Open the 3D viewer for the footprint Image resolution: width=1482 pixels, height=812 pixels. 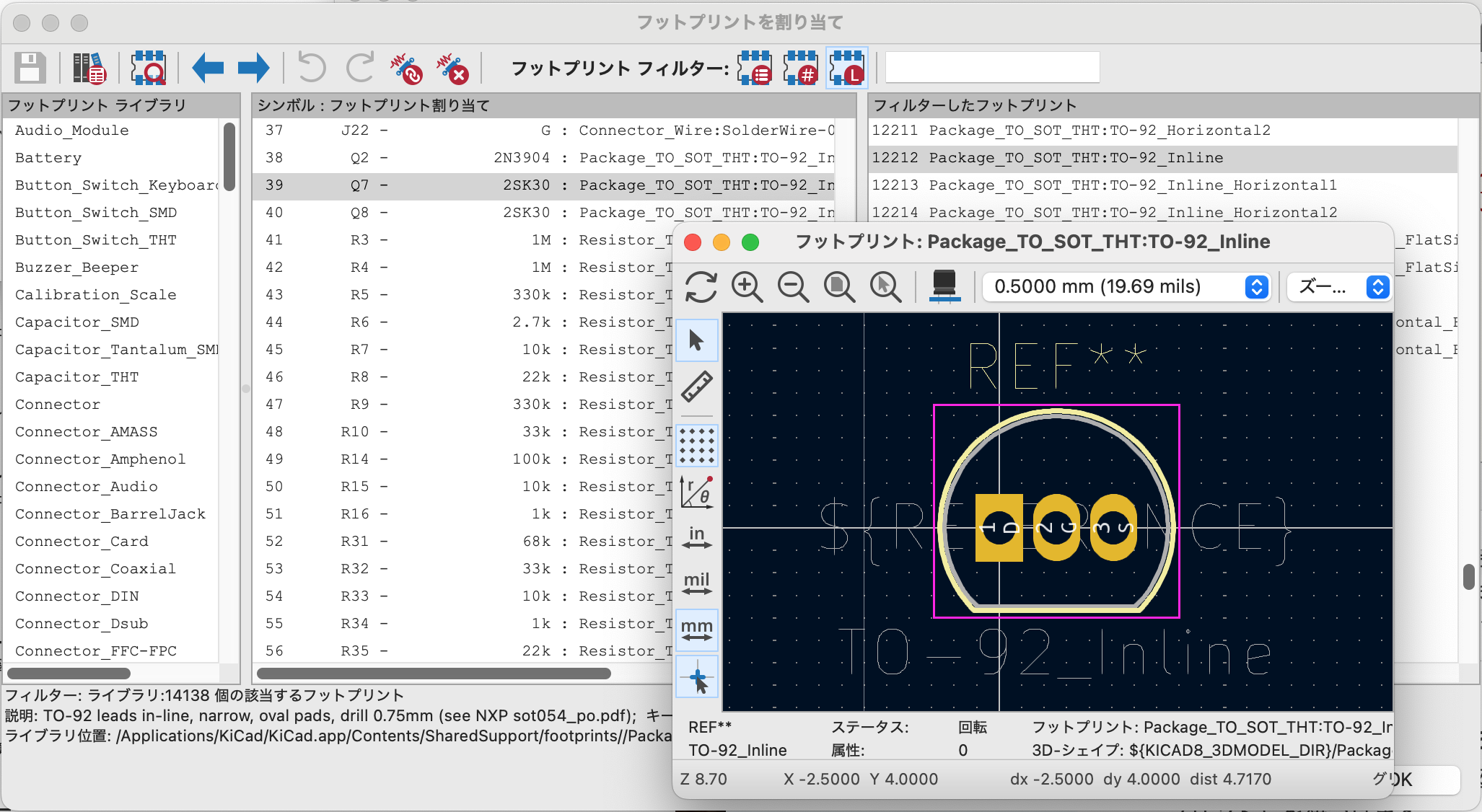click(944, 287)
